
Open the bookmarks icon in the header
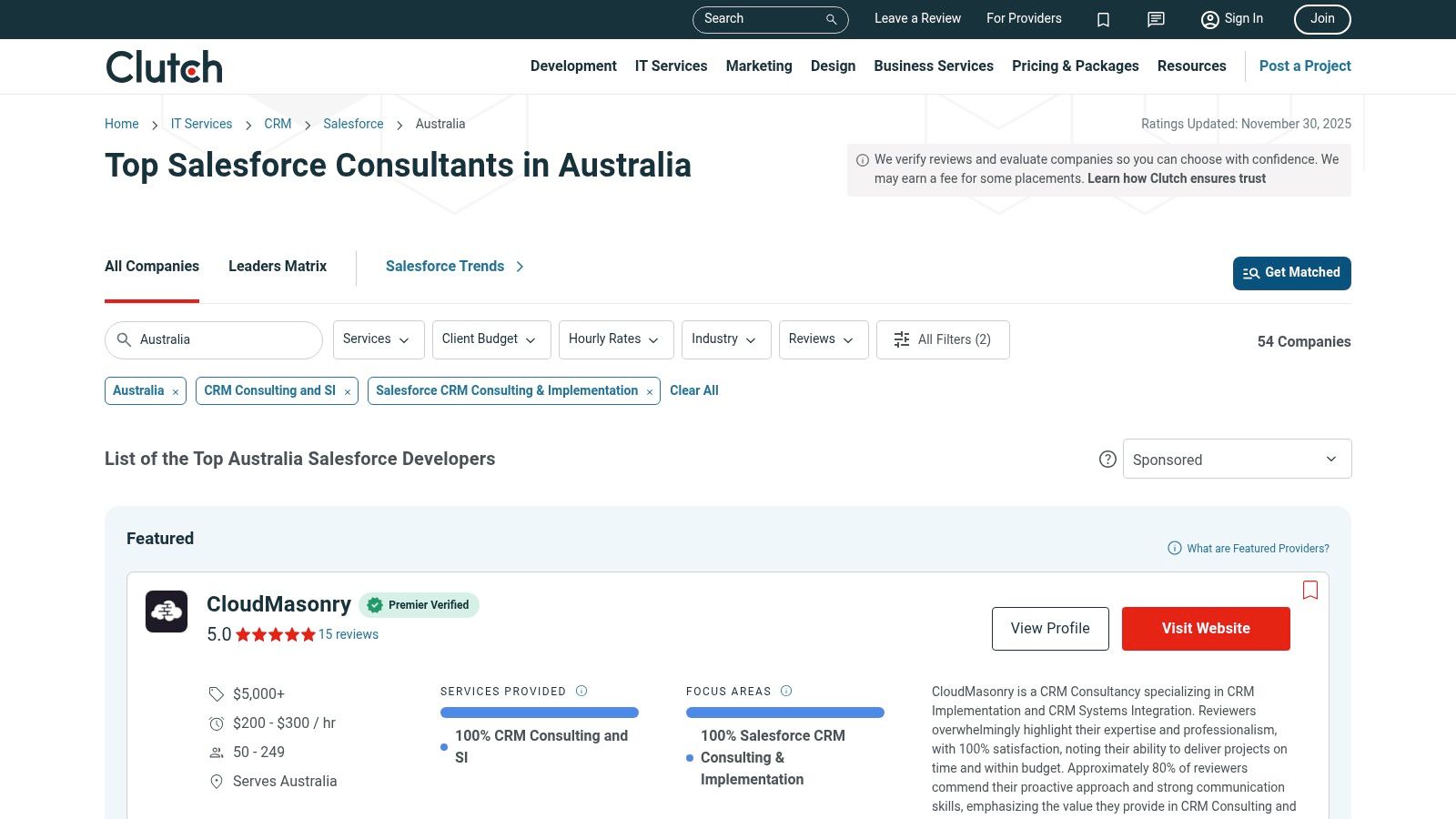[x=1103, y=19]
